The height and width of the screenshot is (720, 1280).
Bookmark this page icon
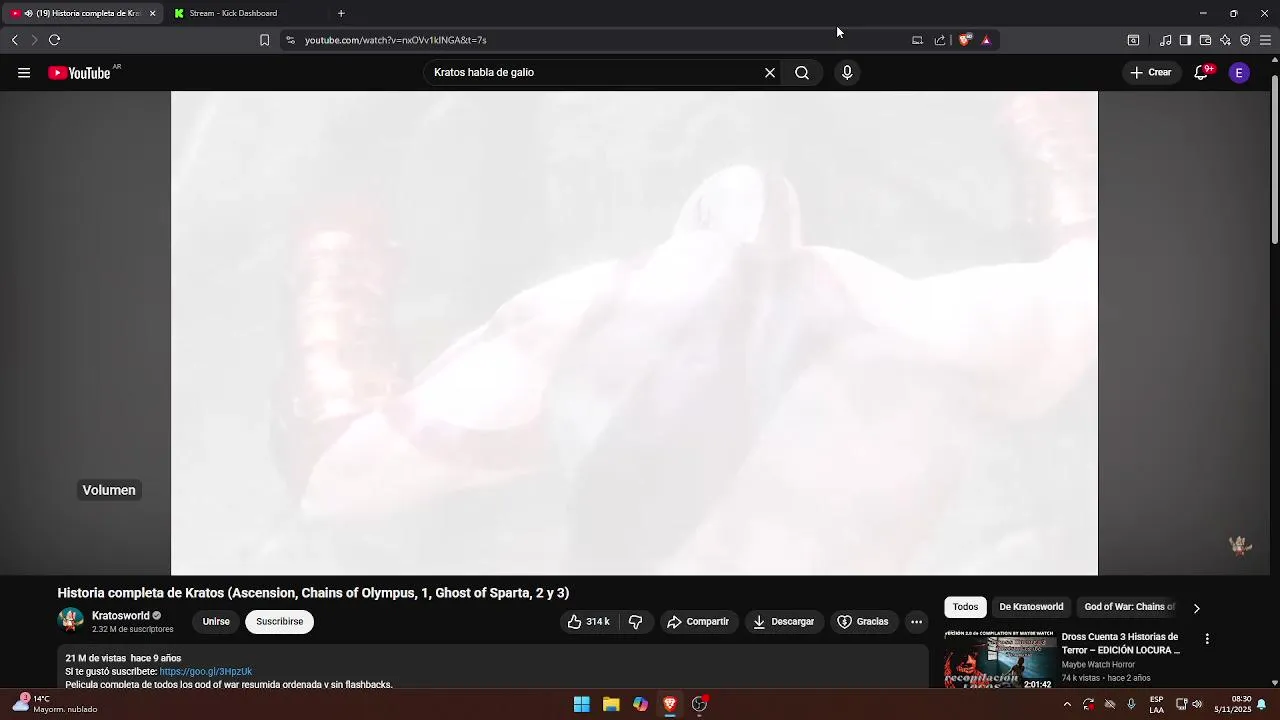tap(264, 40)
